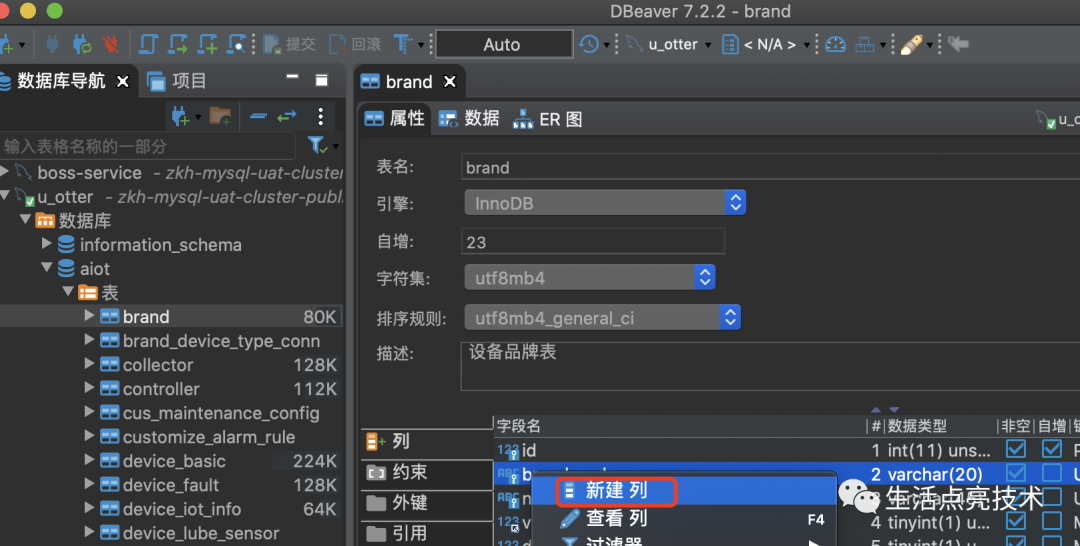Toggle 非空 checkbox for id column
The image size is (1080, 546).
pyautogui.click(x=1015, y=449)
